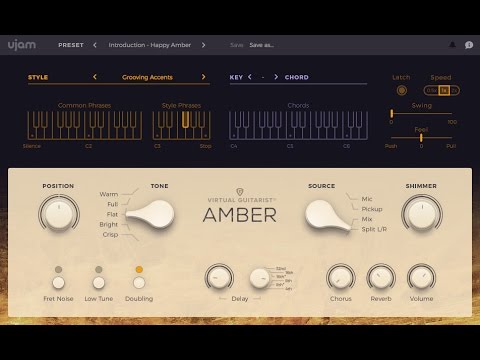
Task: Go to the next preset arrow
Action: point(203,45)
